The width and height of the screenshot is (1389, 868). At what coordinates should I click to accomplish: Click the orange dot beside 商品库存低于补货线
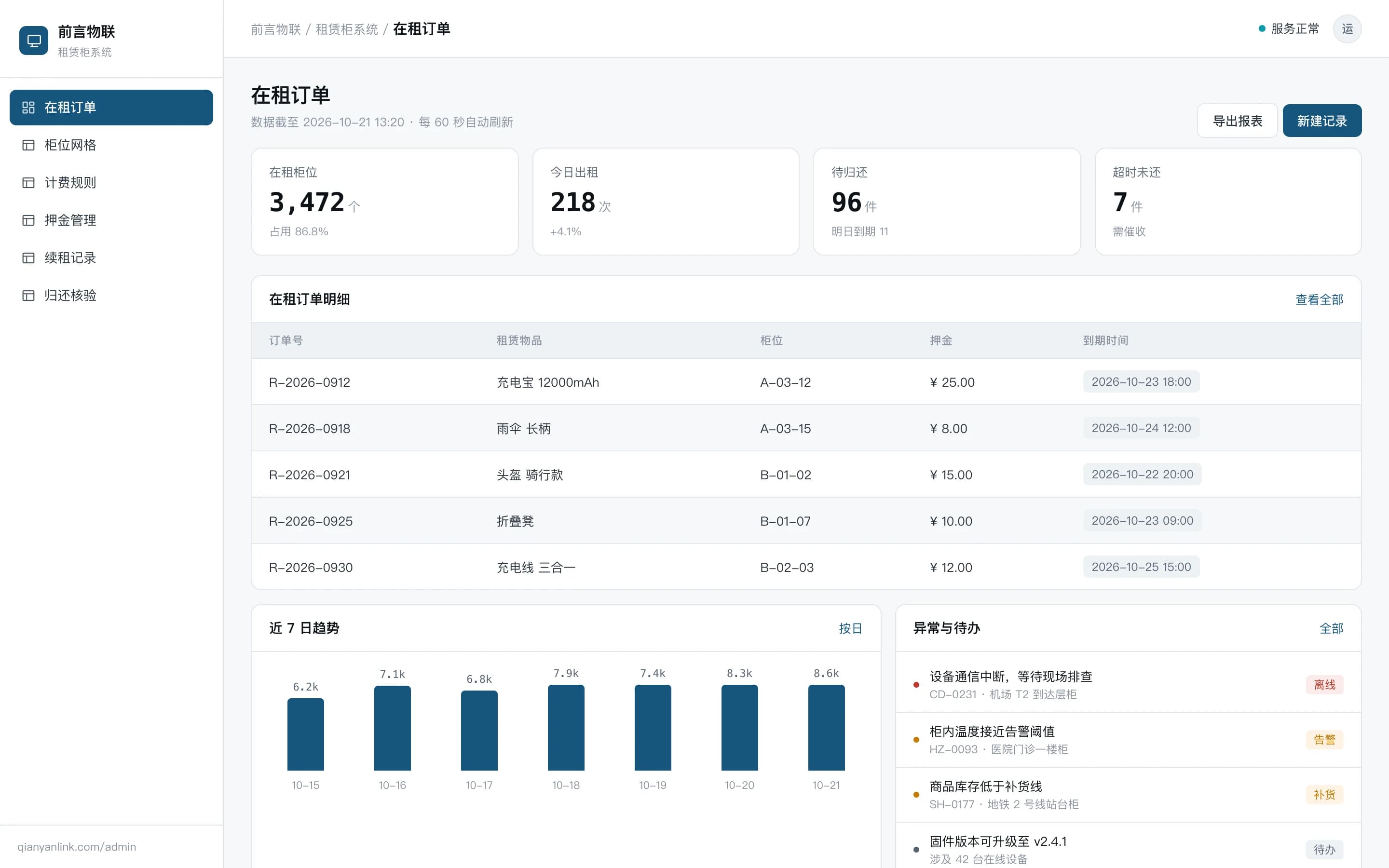pos(916,795)
